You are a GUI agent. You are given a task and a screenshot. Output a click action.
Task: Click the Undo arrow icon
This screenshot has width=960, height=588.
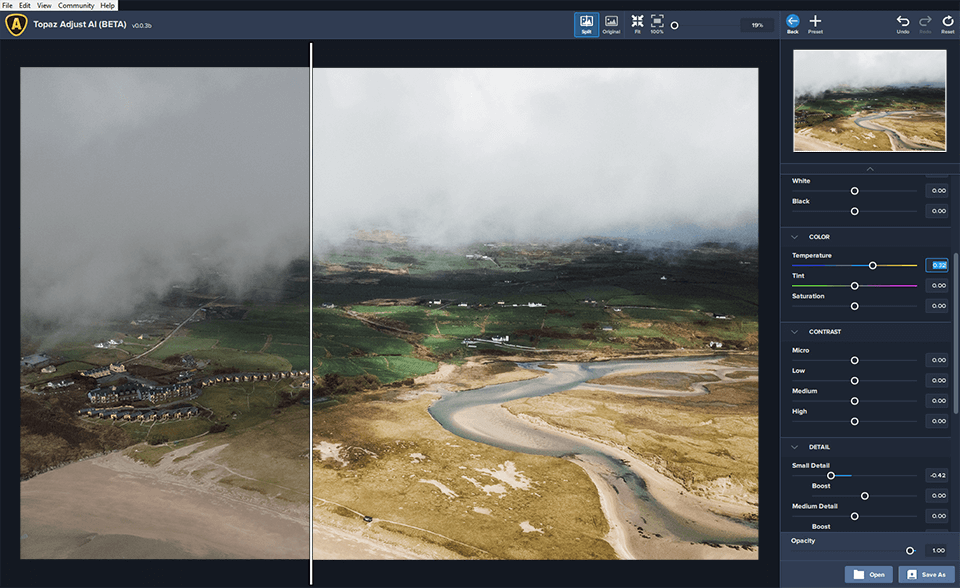(902, 22)
